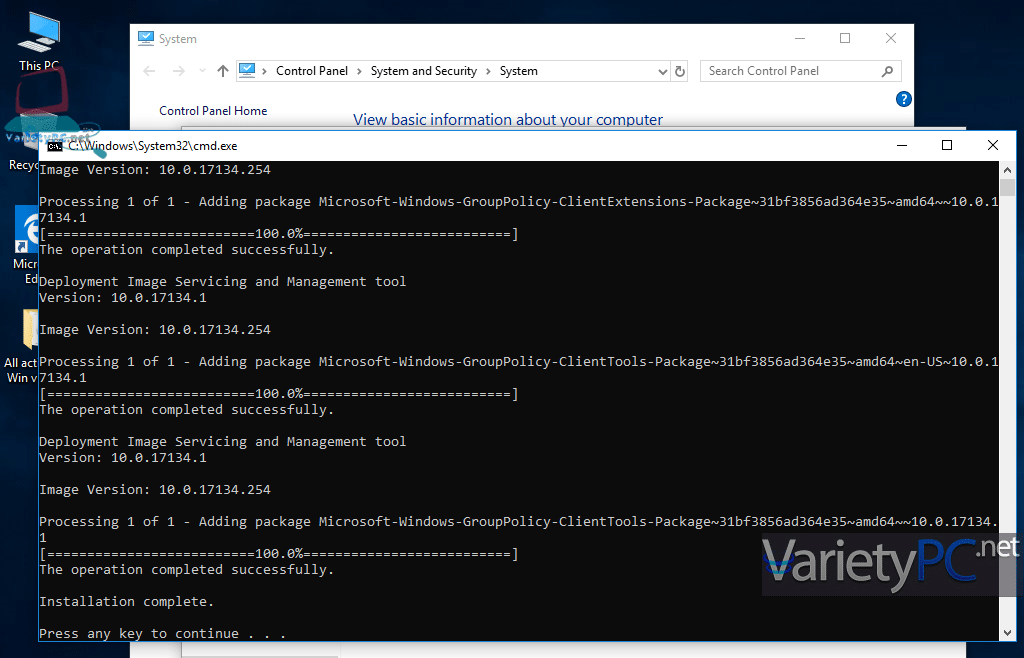Click the cmd.exe title bar icon

pyautogui.click(x=55, y=146)
